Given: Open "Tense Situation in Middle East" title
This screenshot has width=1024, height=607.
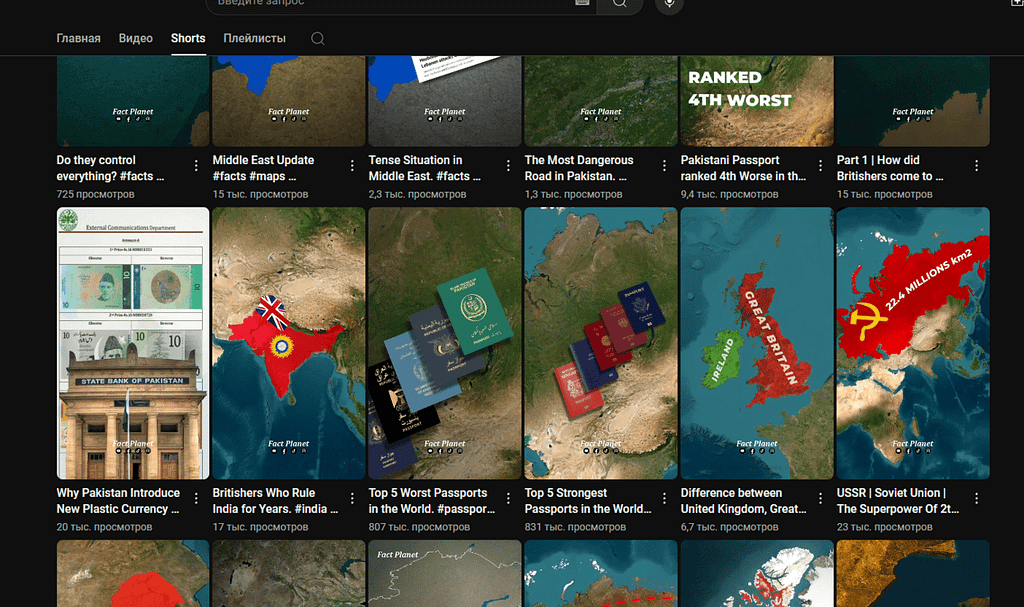Looking at the screenshot, I should [424, 168].
